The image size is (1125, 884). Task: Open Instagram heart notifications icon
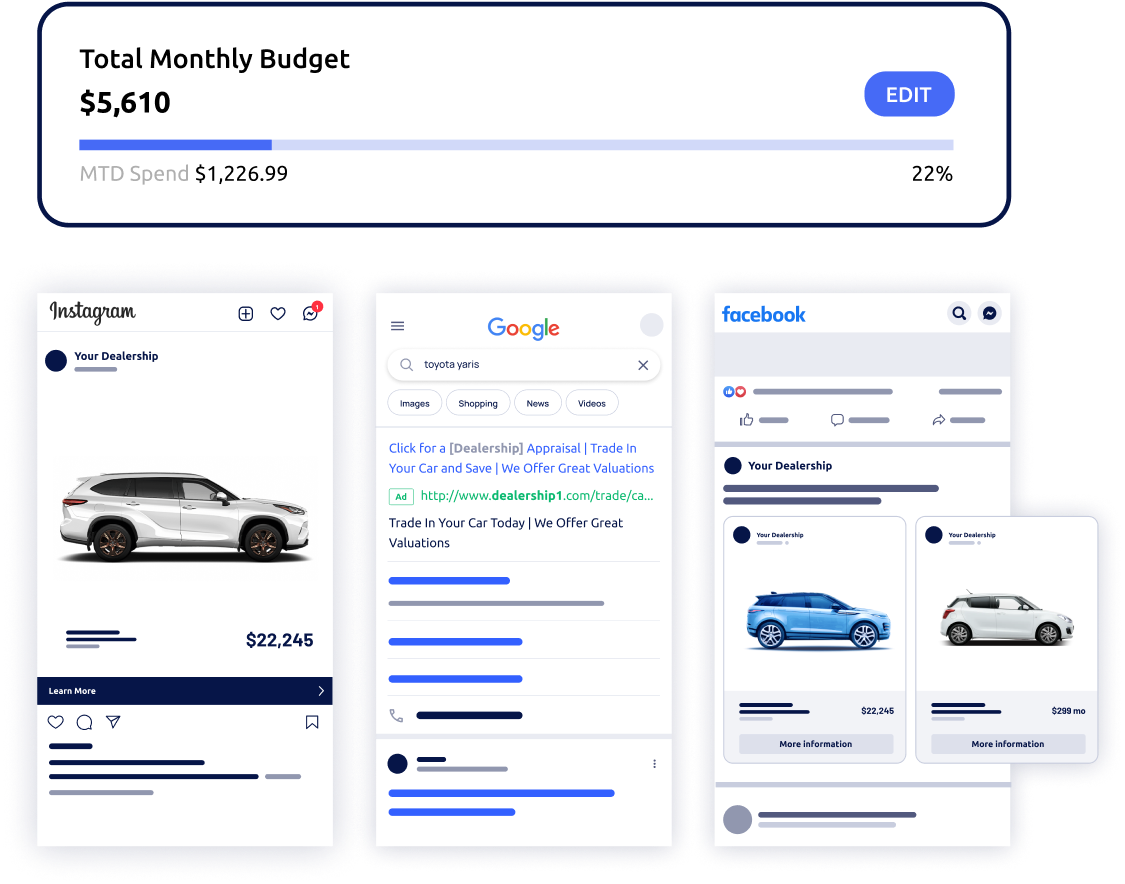click(x=278, y=314)
